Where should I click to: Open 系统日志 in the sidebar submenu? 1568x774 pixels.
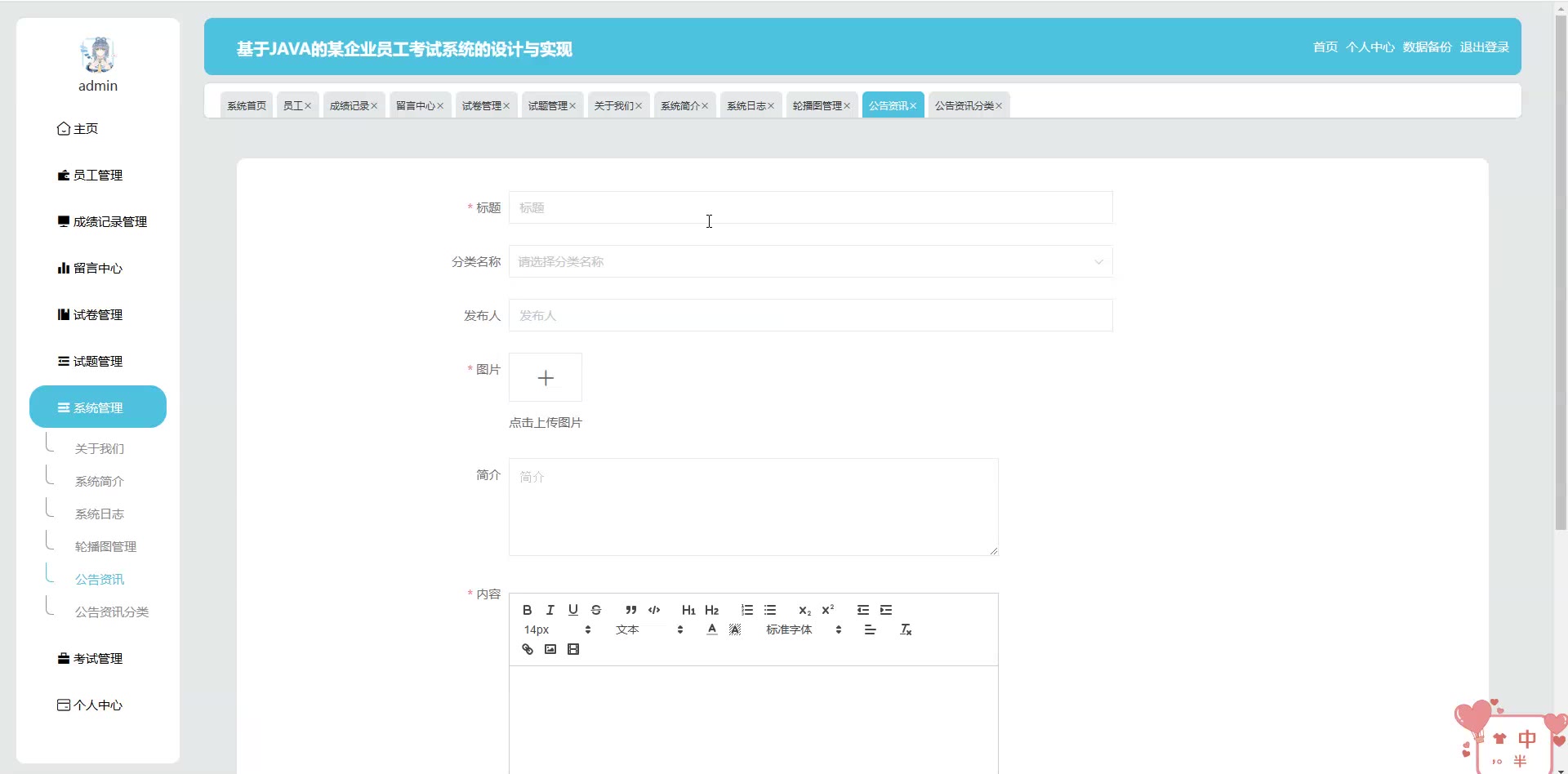[100, 514]
